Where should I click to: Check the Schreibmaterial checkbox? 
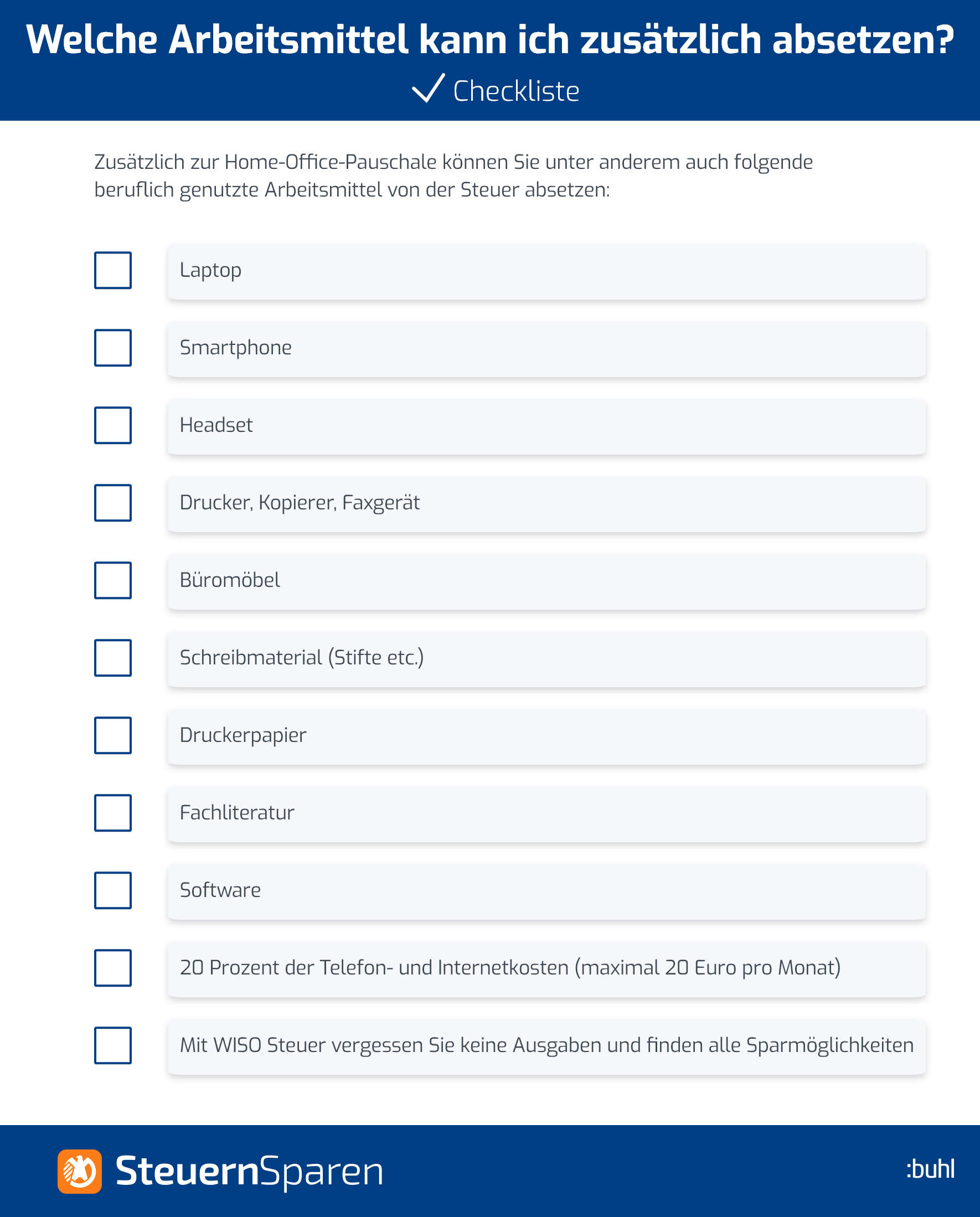click(113, 658)
